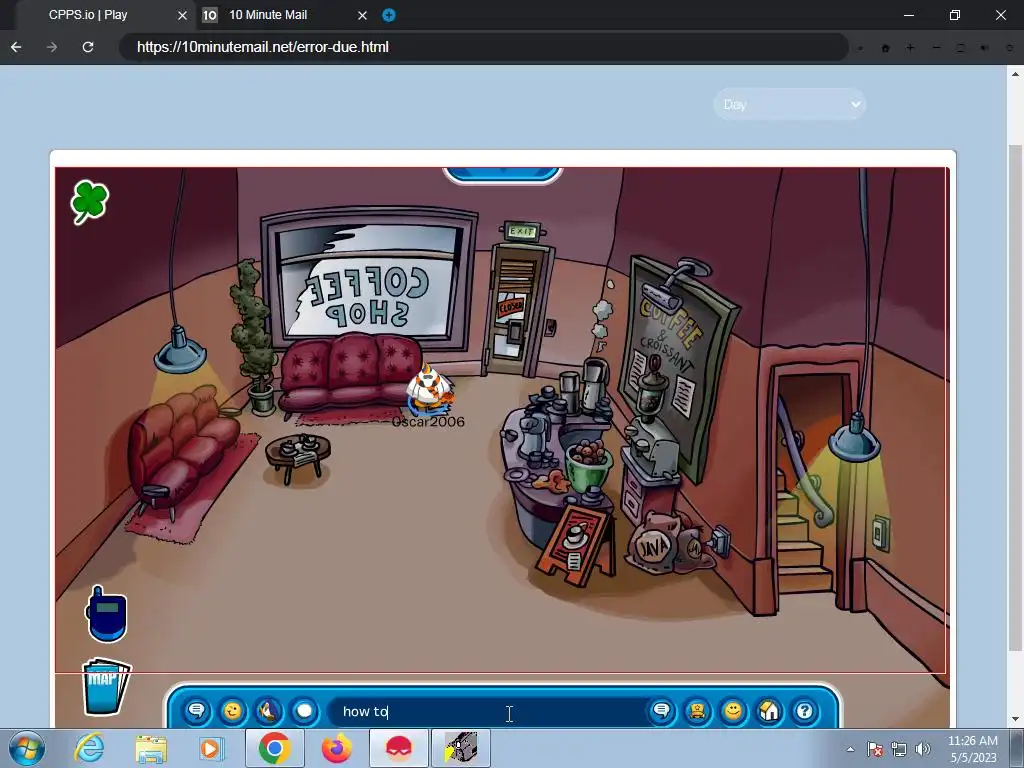The height and width of the screenshot is (768, 1024).
Task: Expand the Day theme dropdown
Action: 790,104
